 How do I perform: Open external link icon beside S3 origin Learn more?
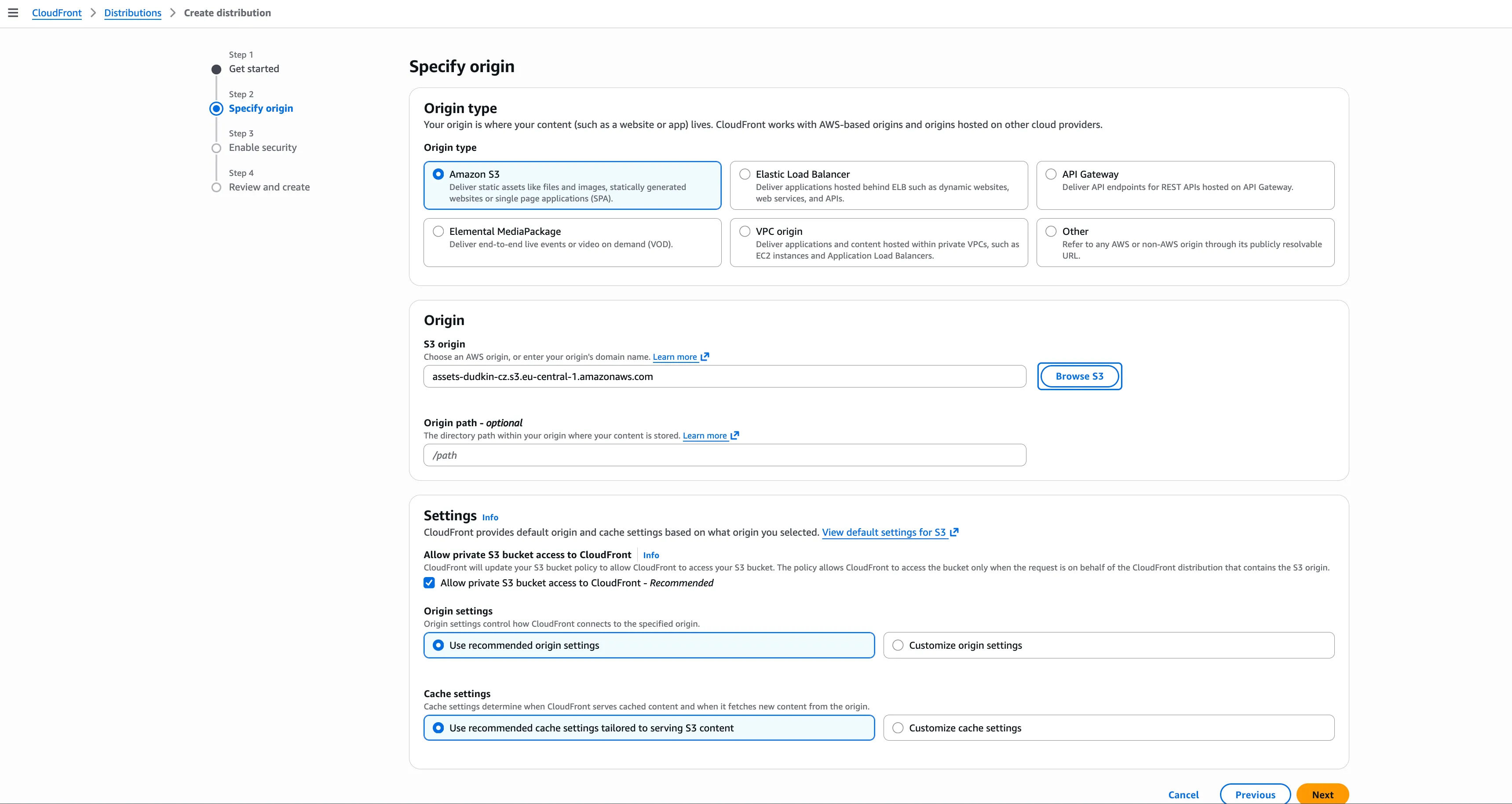click(705, 356)
